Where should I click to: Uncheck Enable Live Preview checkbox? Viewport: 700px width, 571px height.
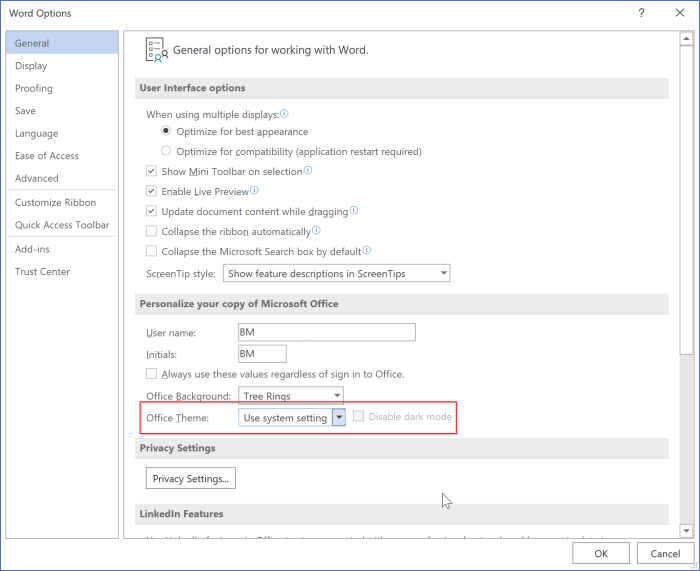tap(151, 191)
